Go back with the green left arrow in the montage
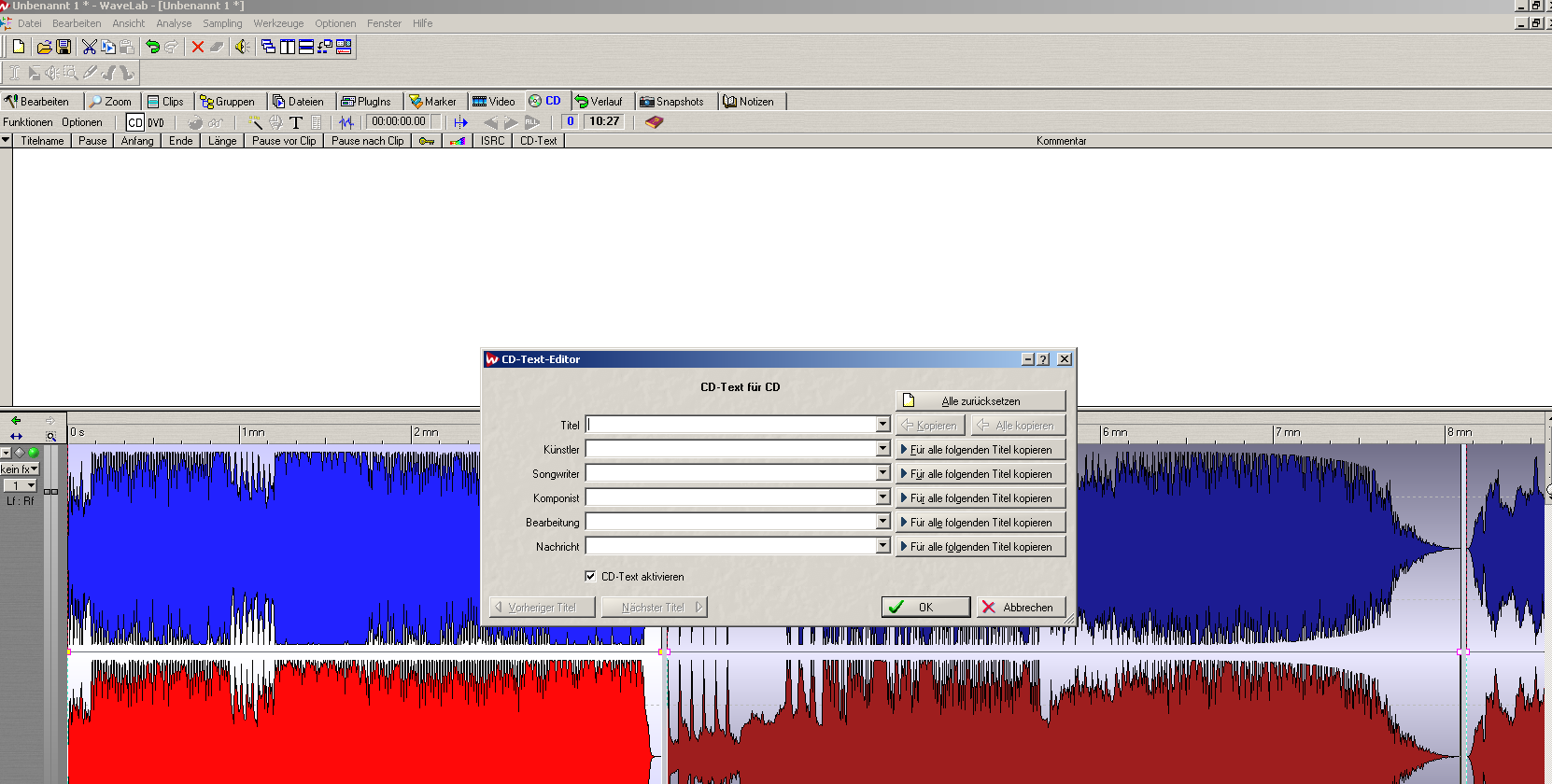The width and height of the screenshot is (1552, 784). 16,420
